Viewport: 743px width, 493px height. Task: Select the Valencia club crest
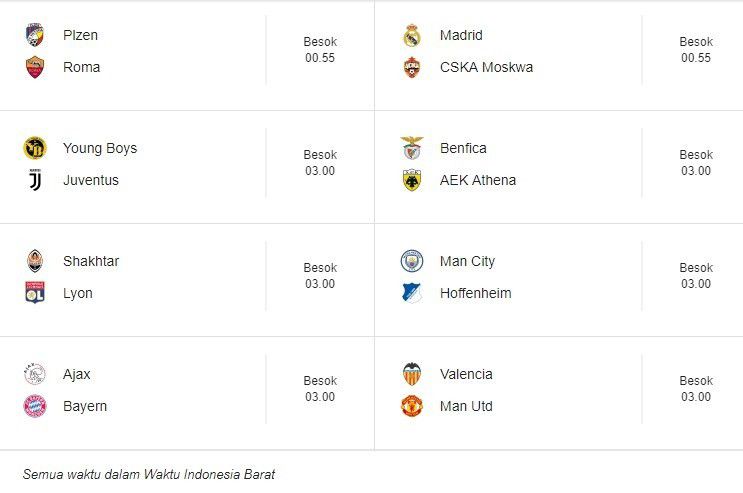(x=412, y=374)
